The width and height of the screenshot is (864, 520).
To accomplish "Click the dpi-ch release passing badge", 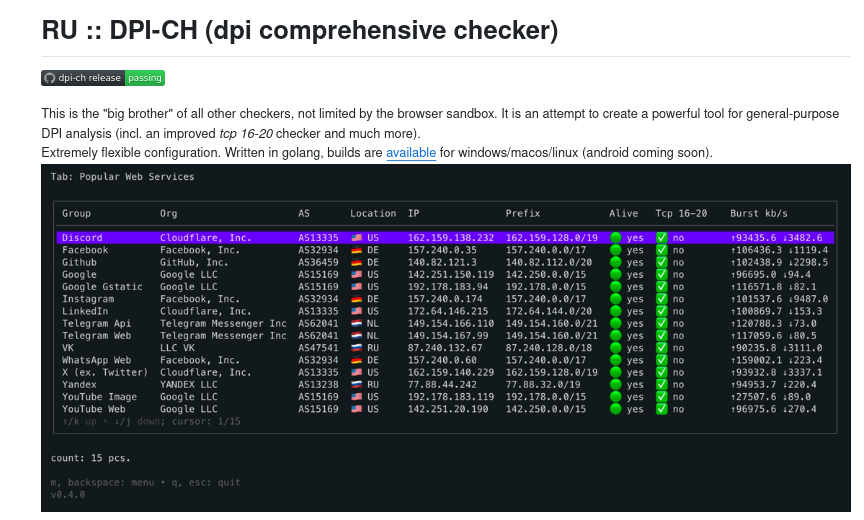I will pyautogui.click(x=103, y=78).
